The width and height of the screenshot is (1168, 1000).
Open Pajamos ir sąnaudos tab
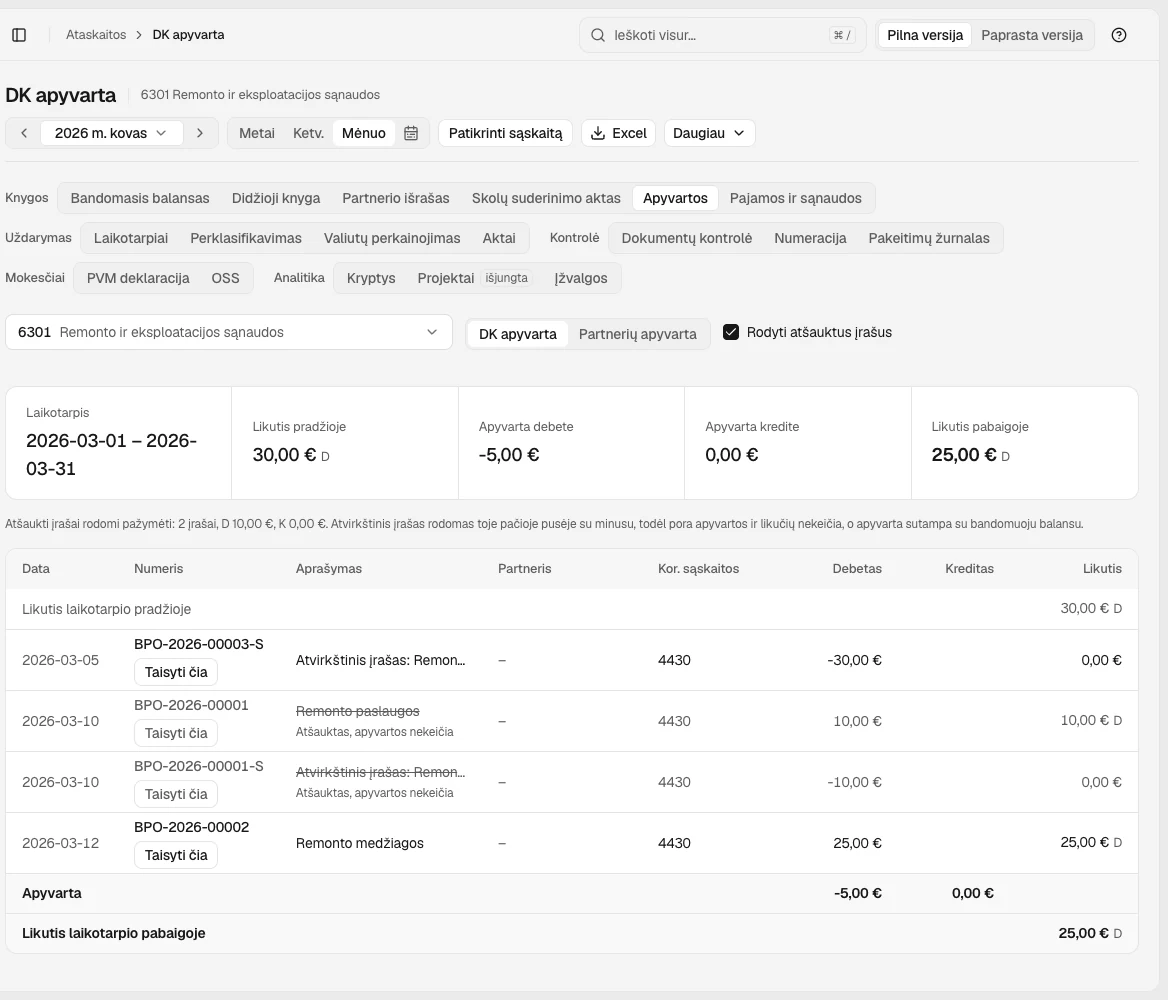tap(796, 198)
